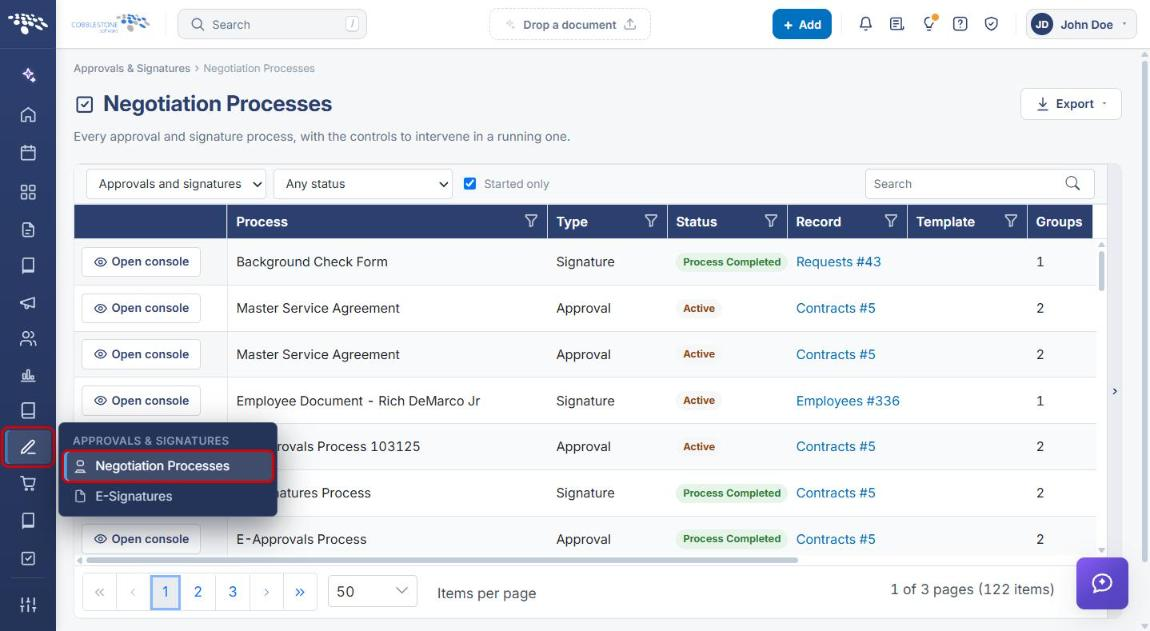Open the Requests #43 record link

[838, 262]
